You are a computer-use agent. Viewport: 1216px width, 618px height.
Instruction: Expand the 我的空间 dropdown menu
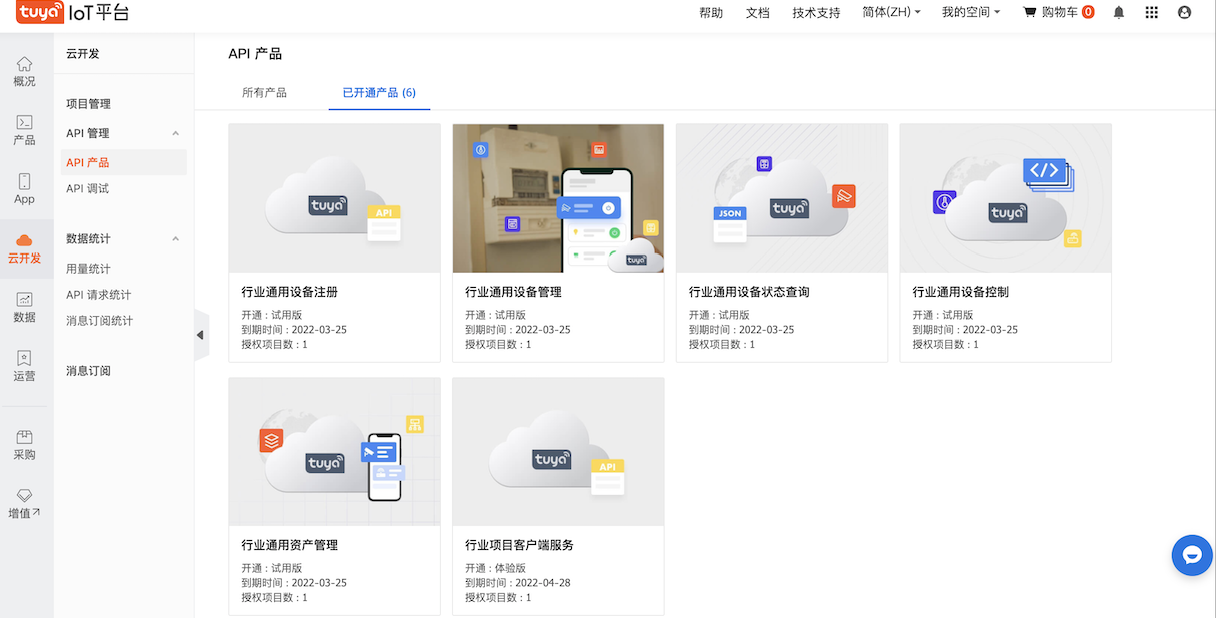tap(970, 13)
